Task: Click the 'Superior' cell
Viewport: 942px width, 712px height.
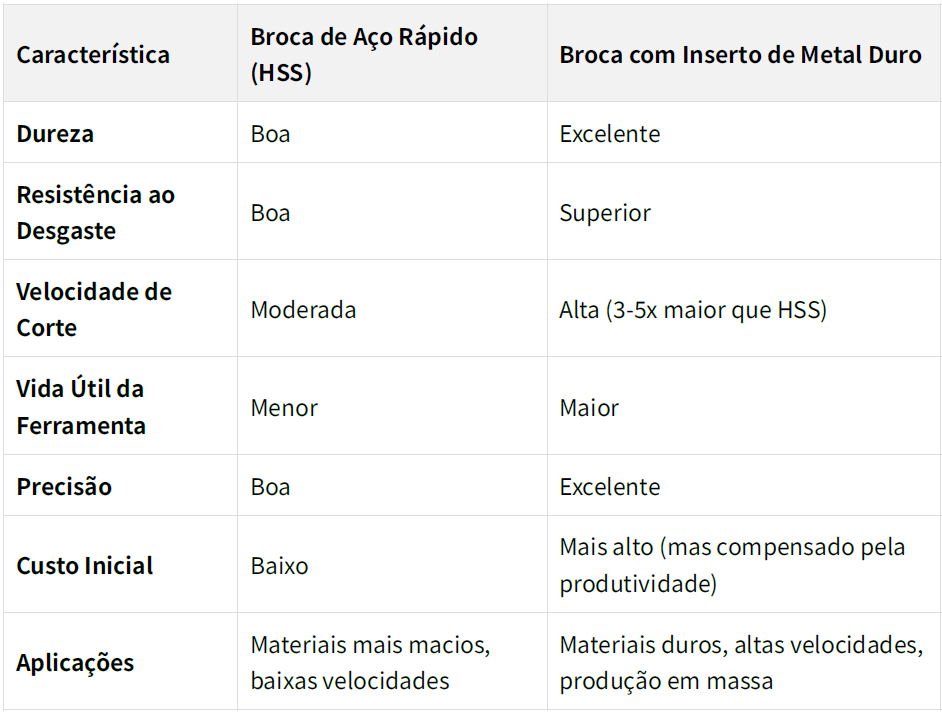Action: tap(605, 212)
